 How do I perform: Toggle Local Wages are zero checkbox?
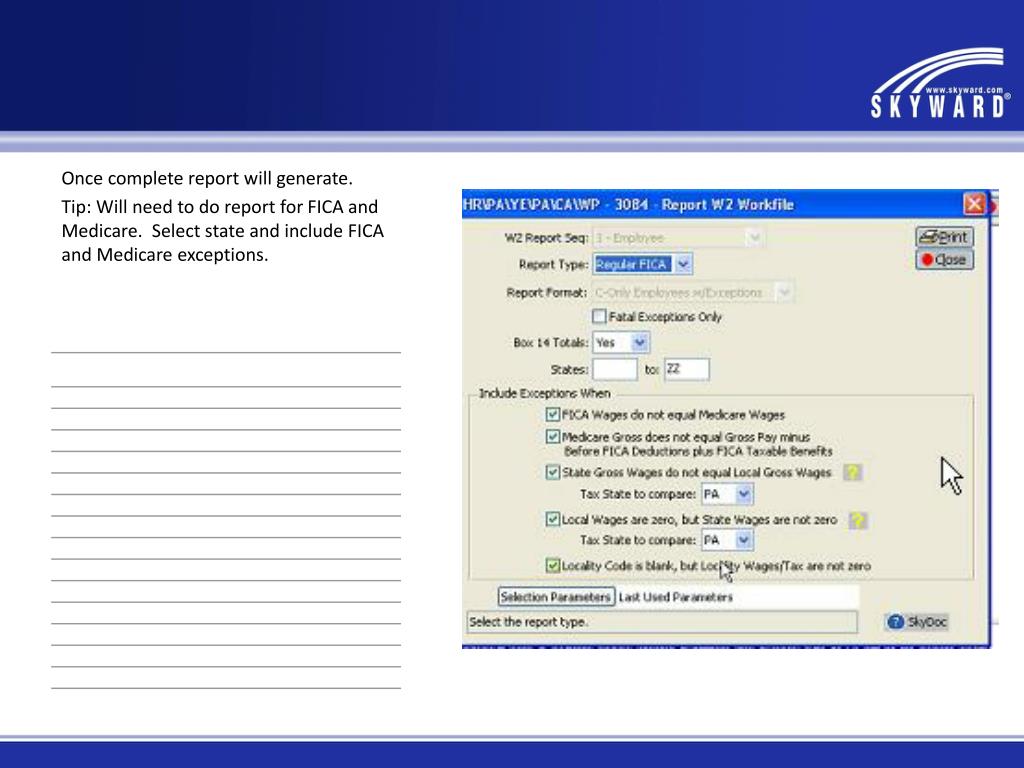point(552,520)
